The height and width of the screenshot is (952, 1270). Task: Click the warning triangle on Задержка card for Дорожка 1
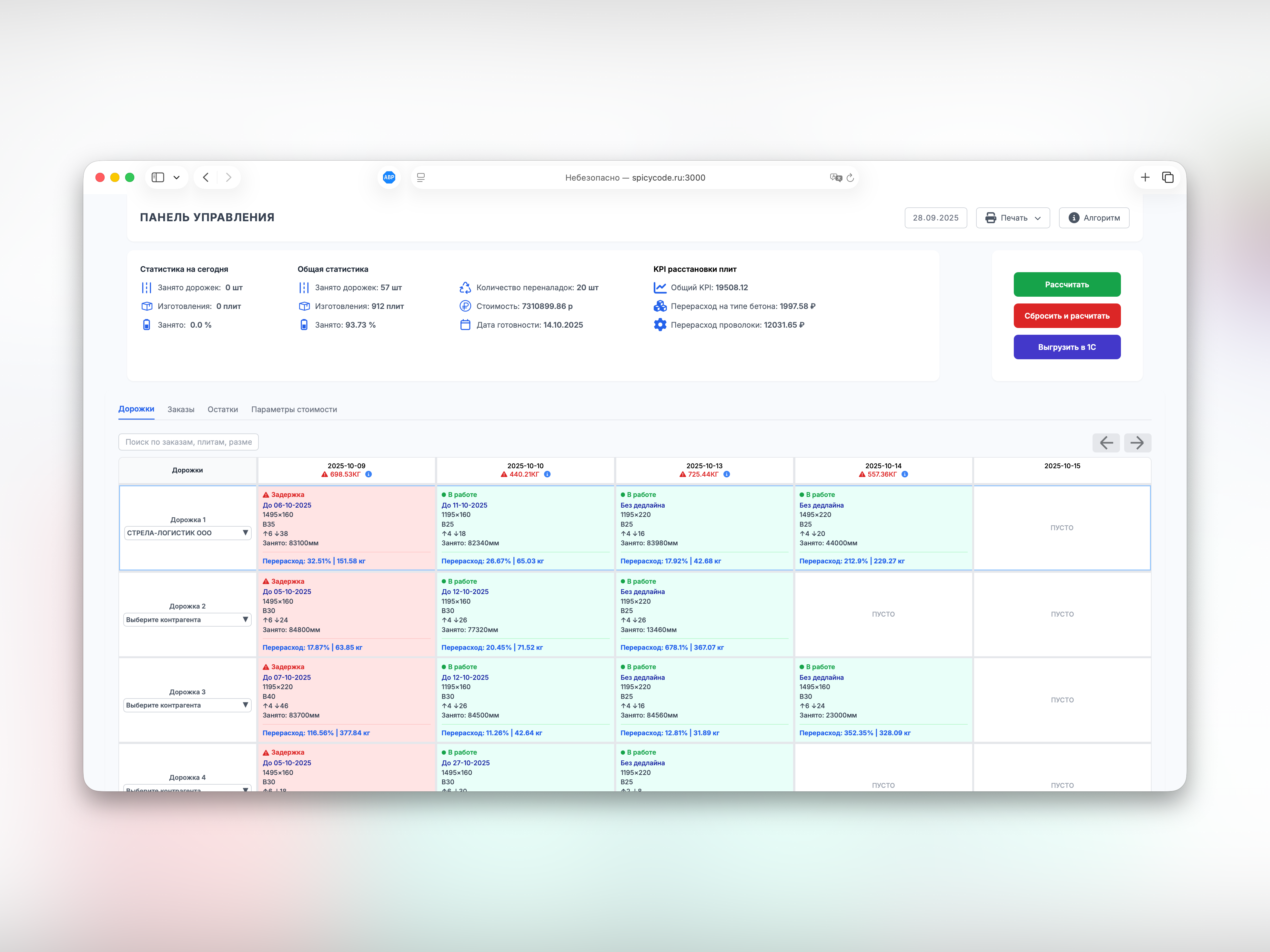click(x=266, y=494)
